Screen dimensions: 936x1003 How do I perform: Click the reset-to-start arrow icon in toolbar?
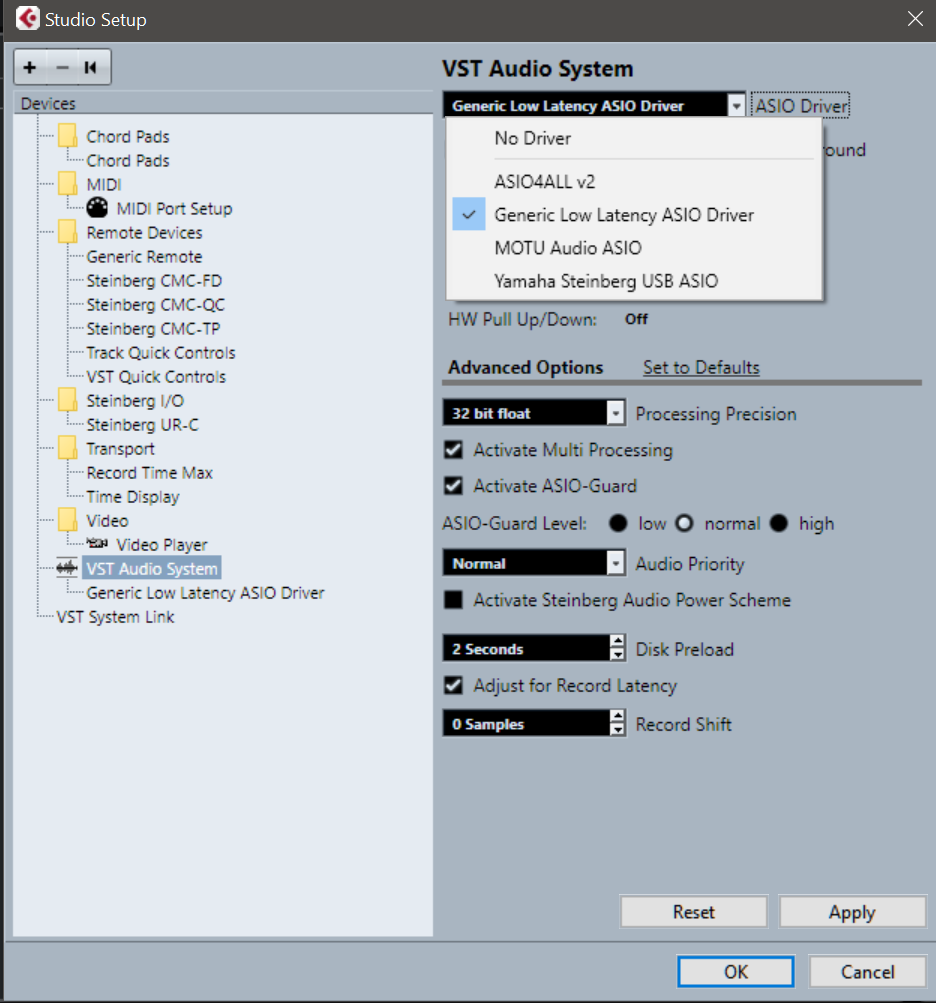point(90,67)
